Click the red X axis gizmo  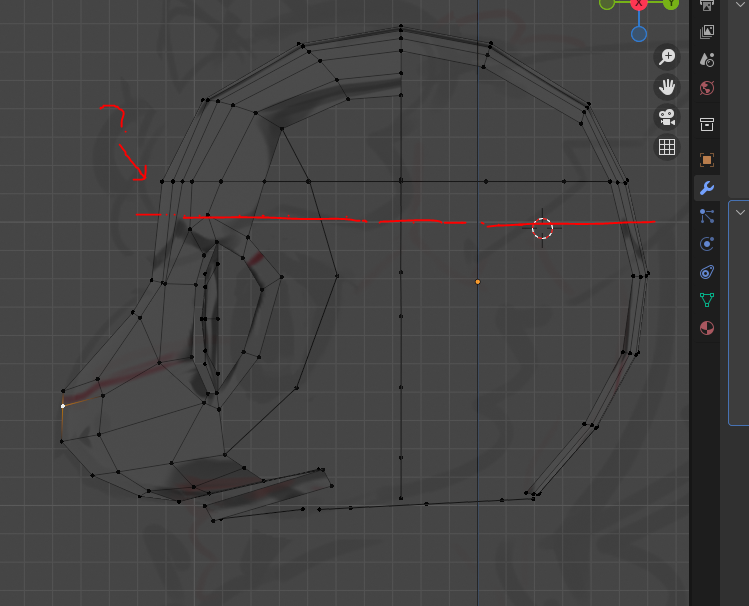point(638,4)
